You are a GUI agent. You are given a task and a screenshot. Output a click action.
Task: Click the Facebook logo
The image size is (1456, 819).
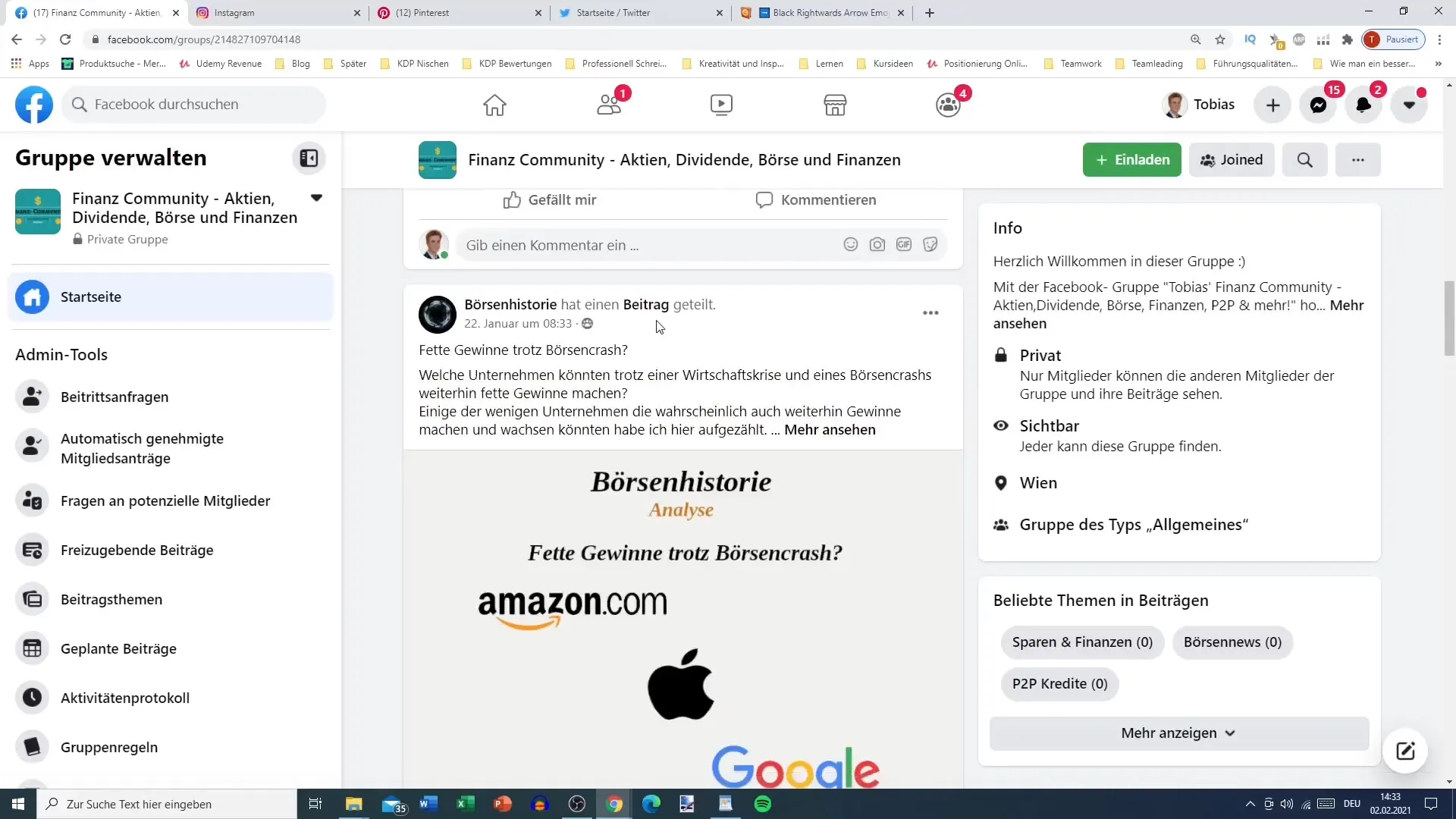pos(34,105)
